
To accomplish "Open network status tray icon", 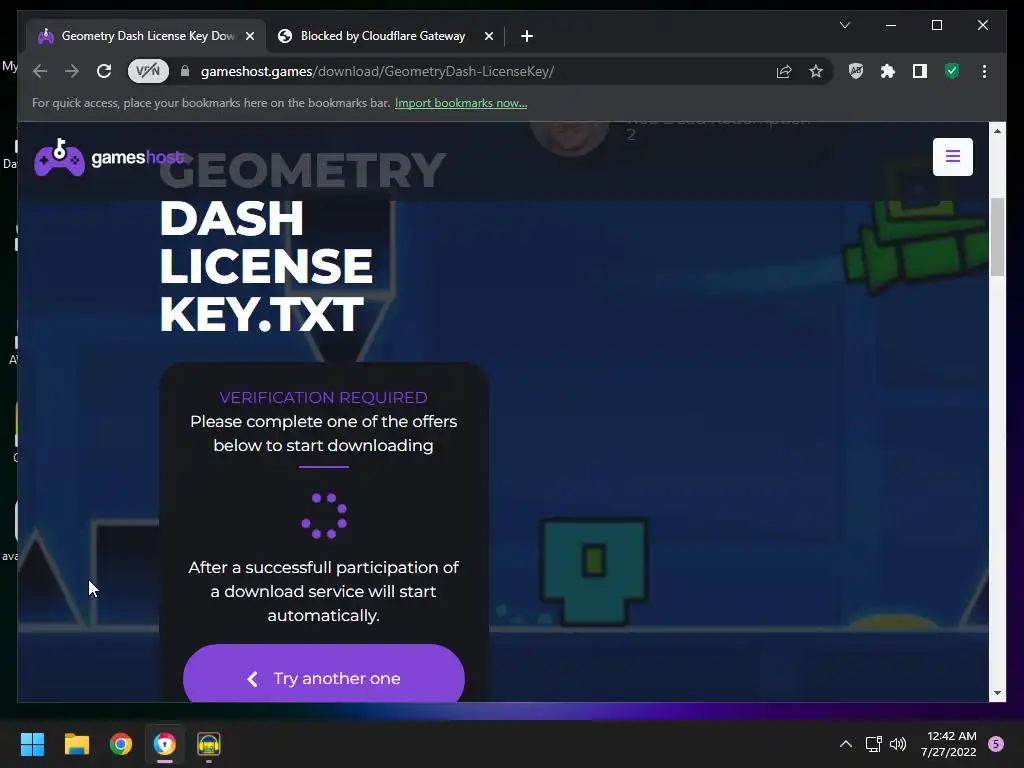I will (x=874, y=744).
